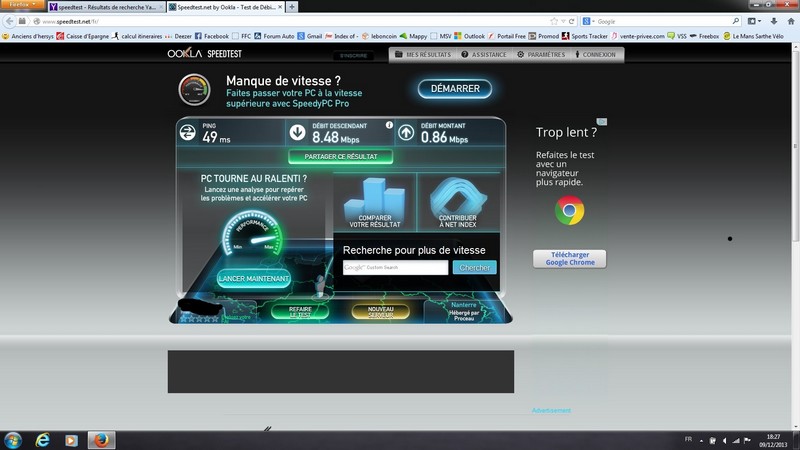Viewport: 800px width, 450px height.
Task: Click the performance gauge graphic
Action: [253, 234]
